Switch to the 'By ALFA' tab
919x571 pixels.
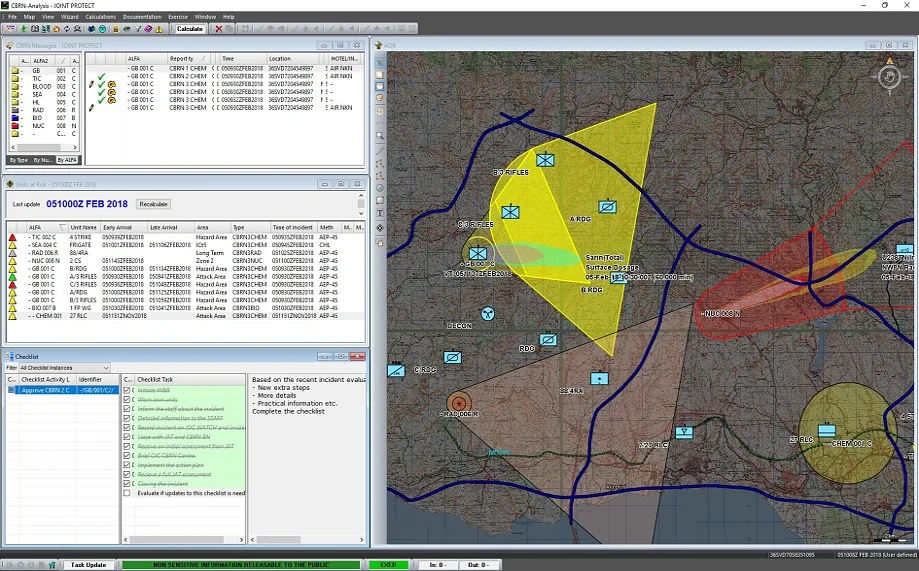point(67,160)
